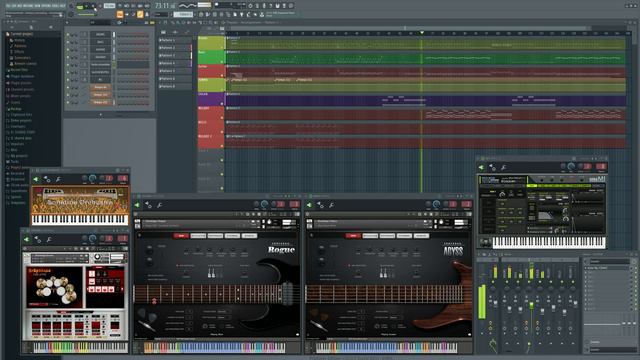Select Pattern 1 in the pattern picker
The width and height of the screenshot is (640, 360).
[175, 40]
